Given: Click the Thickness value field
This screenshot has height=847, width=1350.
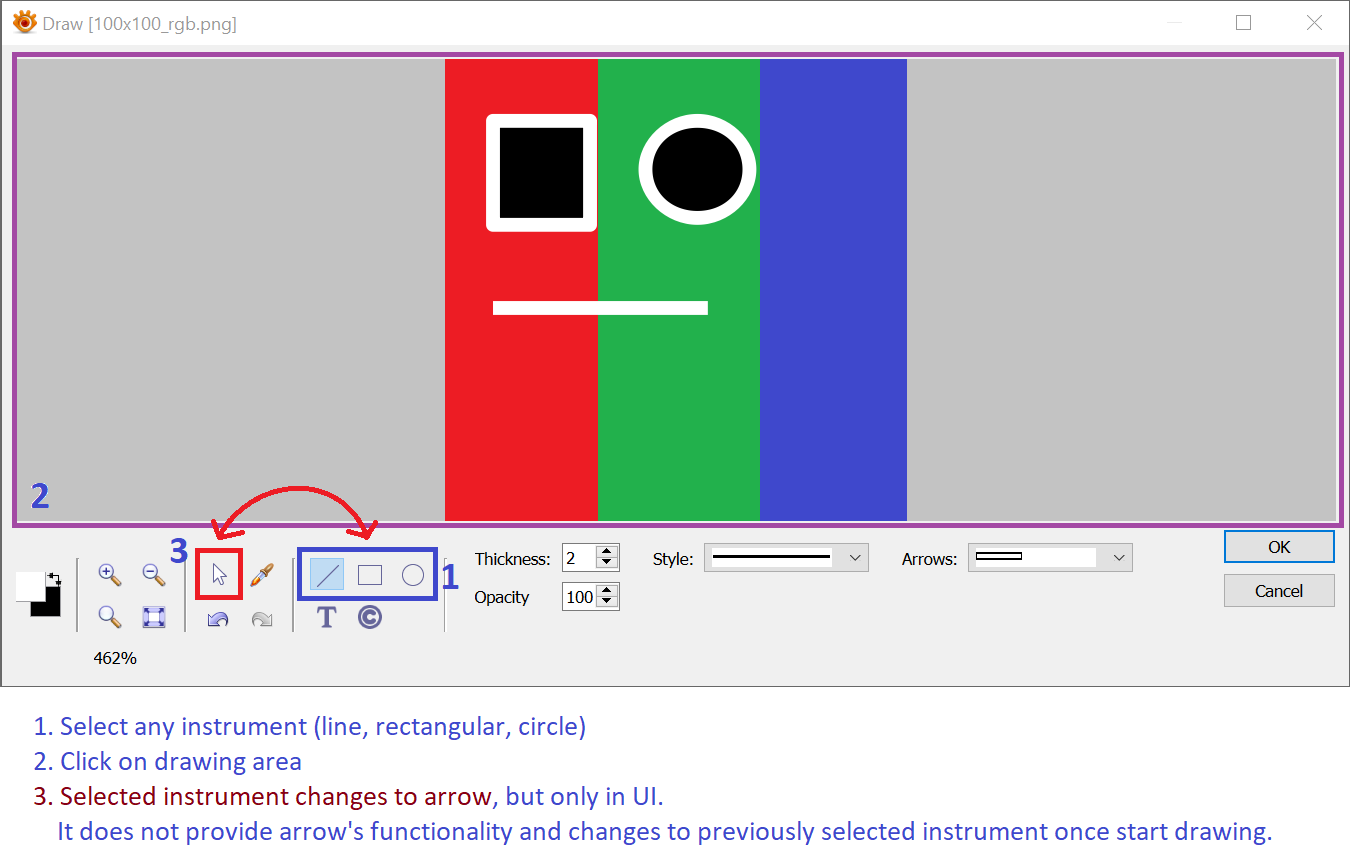Looking at the screenshot, I should tap(579, 558).
